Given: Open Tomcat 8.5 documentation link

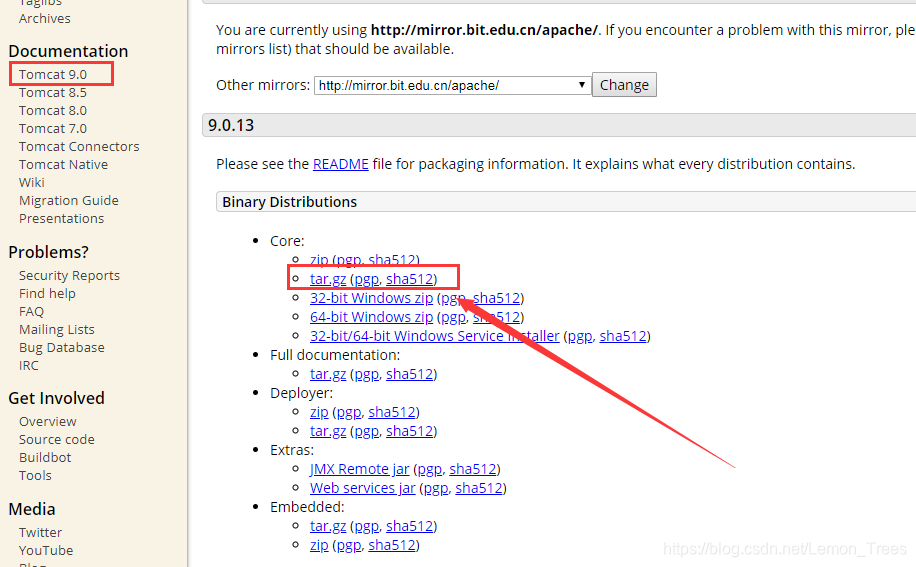Looking at the screenshot, I should 53,93.
